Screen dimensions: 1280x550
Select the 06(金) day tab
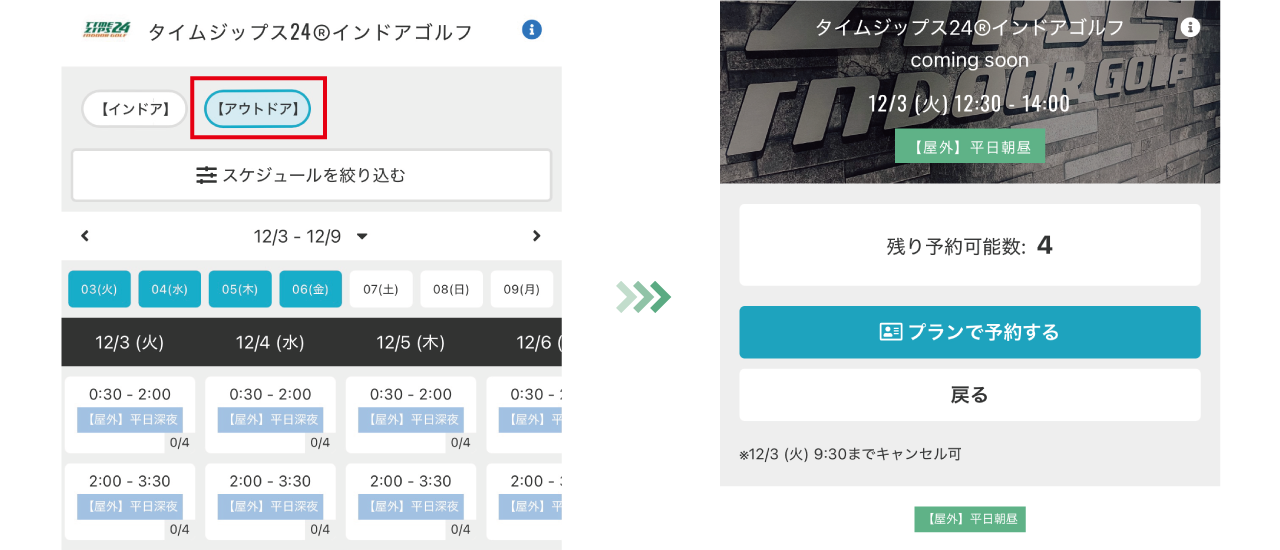311,289
